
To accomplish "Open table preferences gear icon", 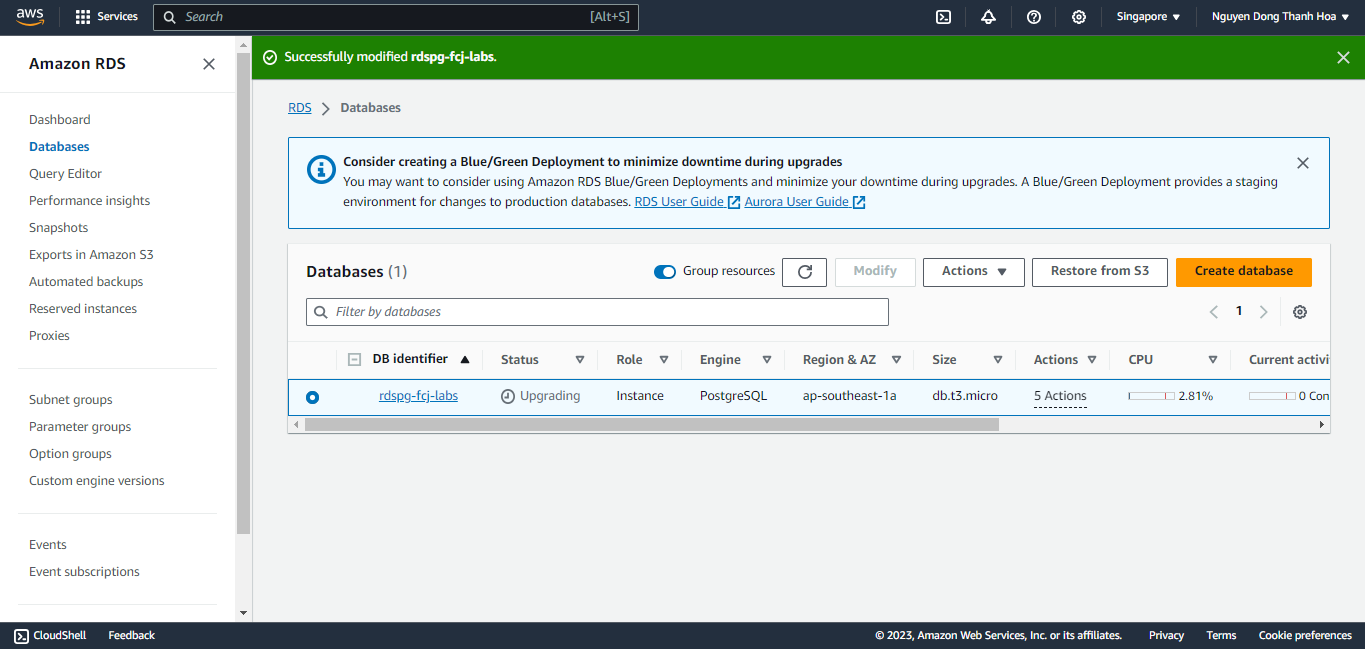I will pyautogui.click(x=1300, y=312).
